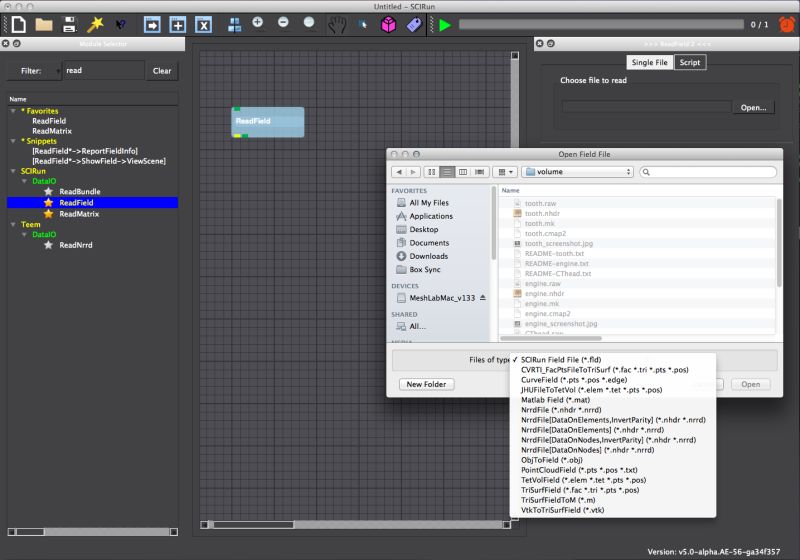Open Documents in the dialog sidebar
This screenshot has width=800, height=560.
pyautogui.click(x=423, y=243)
